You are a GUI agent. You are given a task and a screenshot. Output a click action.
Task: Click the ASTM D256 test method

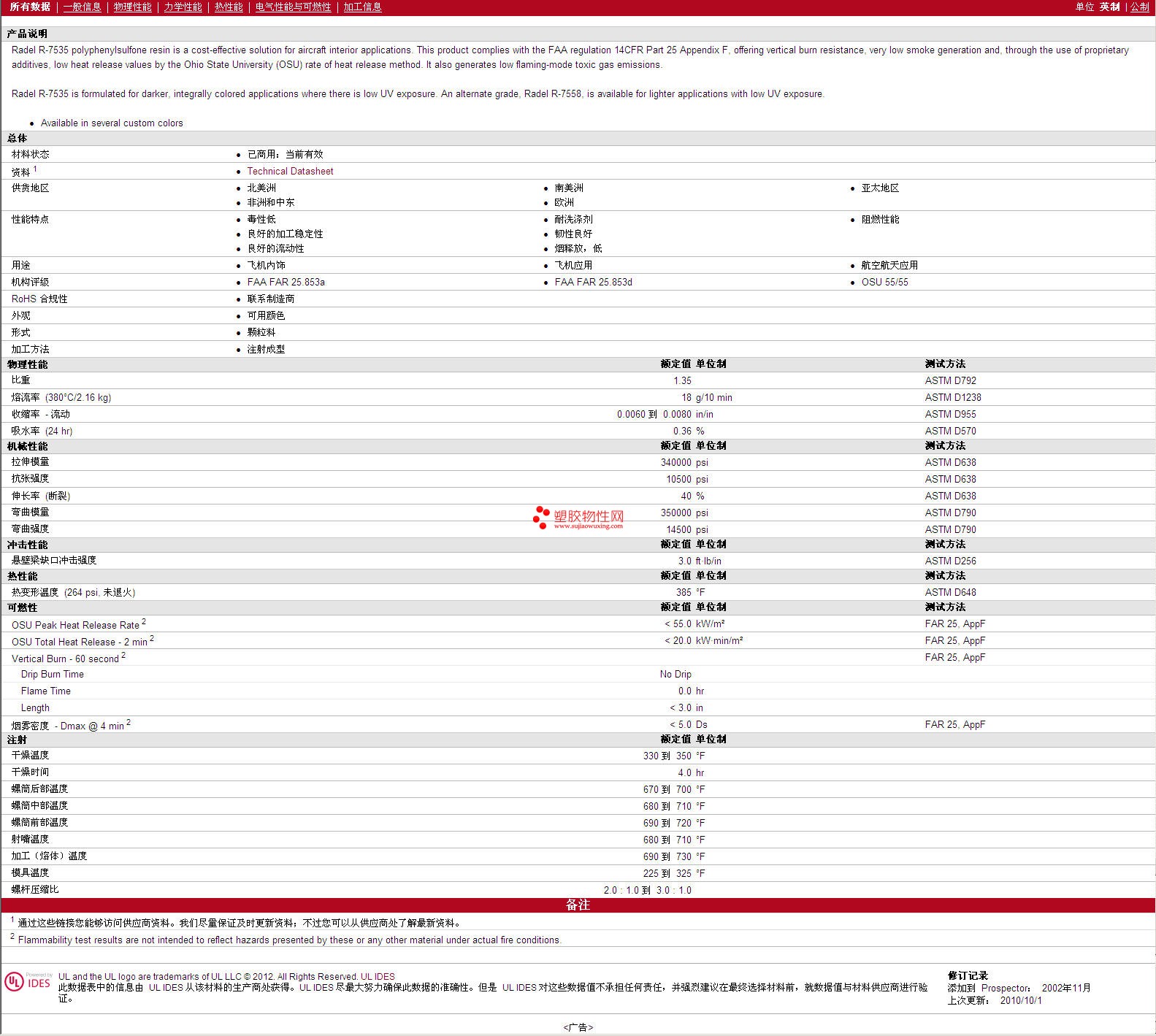950,561
